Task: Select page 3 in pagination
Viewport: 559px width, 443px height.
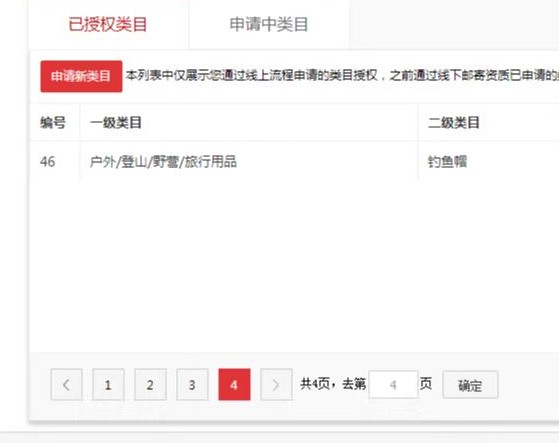Action: coord(193,385)
